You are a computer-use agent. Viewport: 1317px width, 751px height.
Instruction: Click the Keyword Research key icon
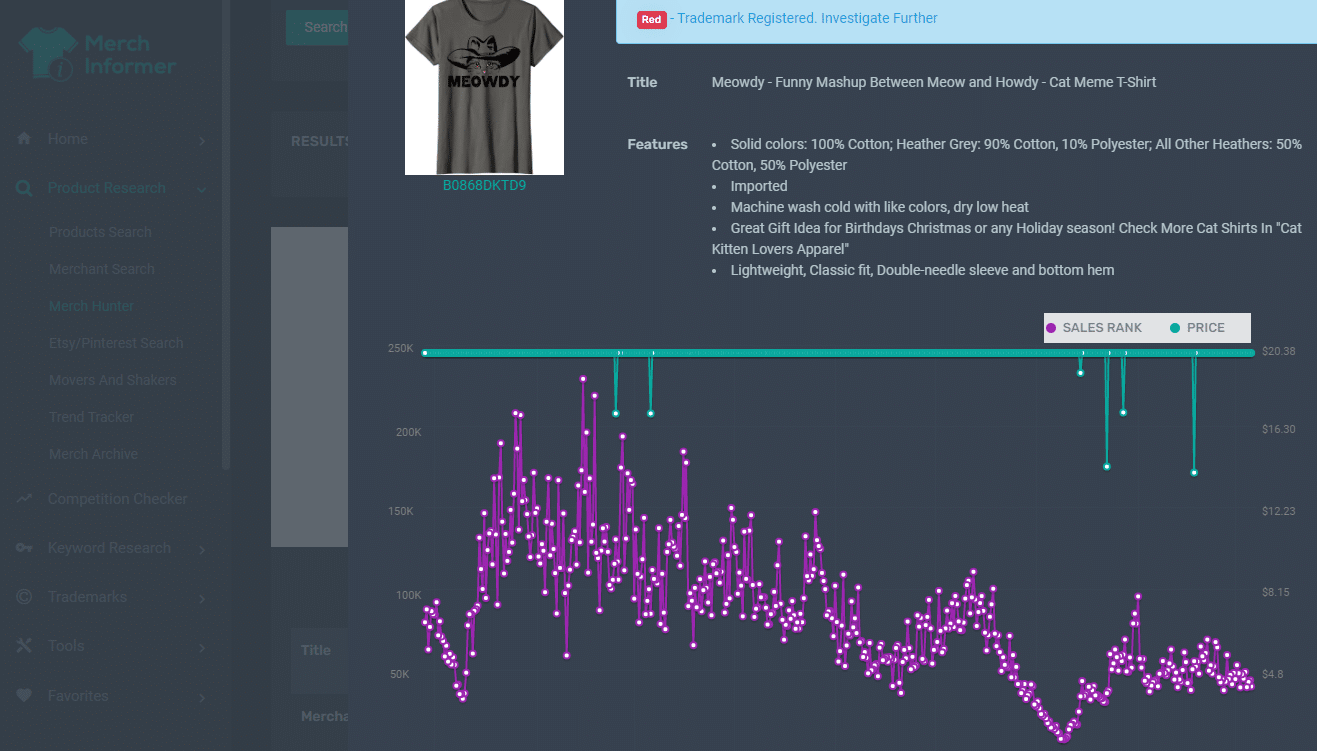click(x=24, y=548)
